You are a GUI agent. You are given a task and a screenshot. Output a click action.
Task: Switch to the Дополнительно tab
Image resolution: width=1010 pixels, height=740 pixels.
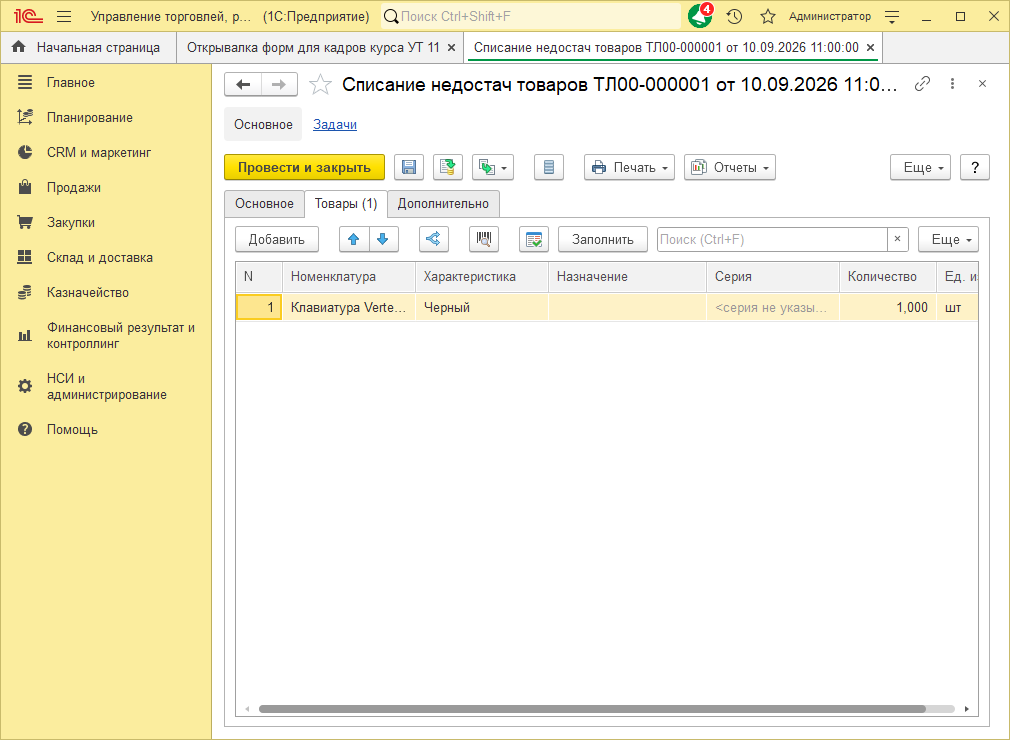tap(443, 204)
